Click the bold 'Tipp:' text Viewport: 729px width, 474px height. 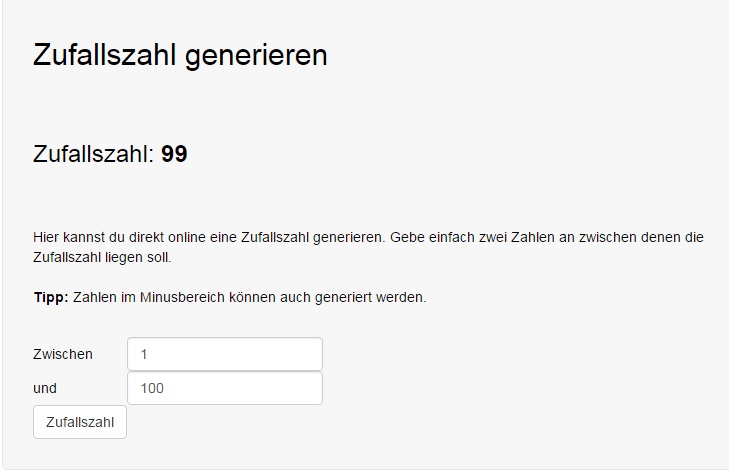(51, 297)
